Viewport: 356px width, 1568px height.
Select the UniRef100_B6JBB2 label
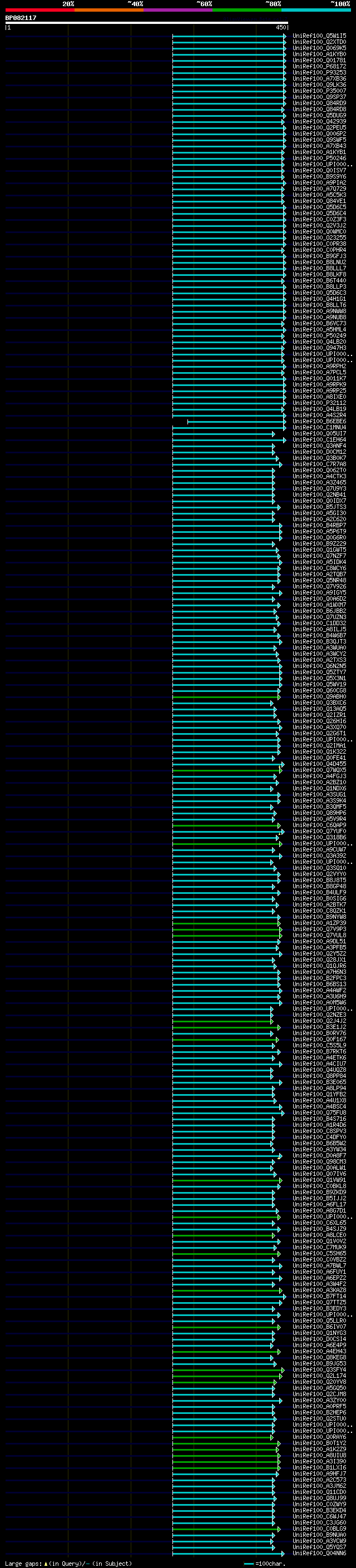click(x=319, y=611)
